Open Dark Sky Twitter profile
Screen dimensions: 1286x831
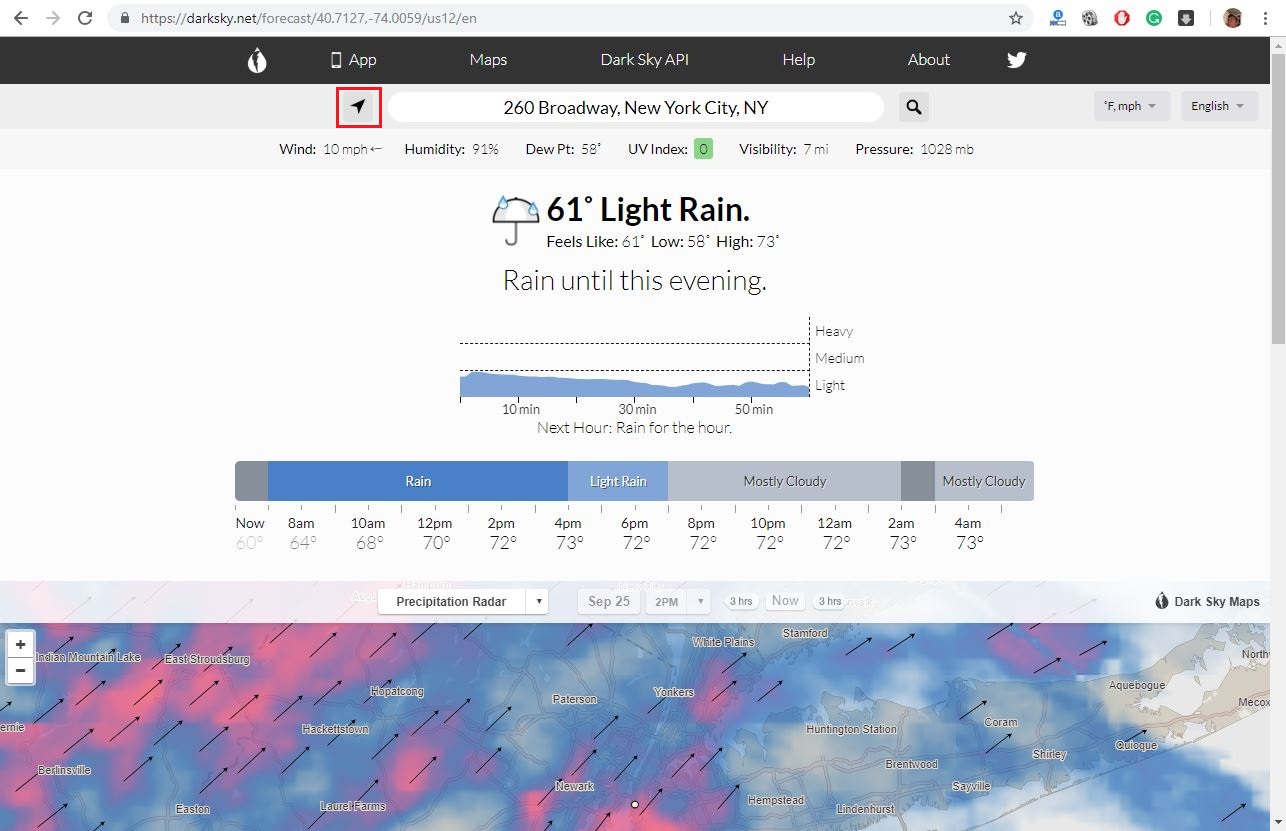[1017, 60]
